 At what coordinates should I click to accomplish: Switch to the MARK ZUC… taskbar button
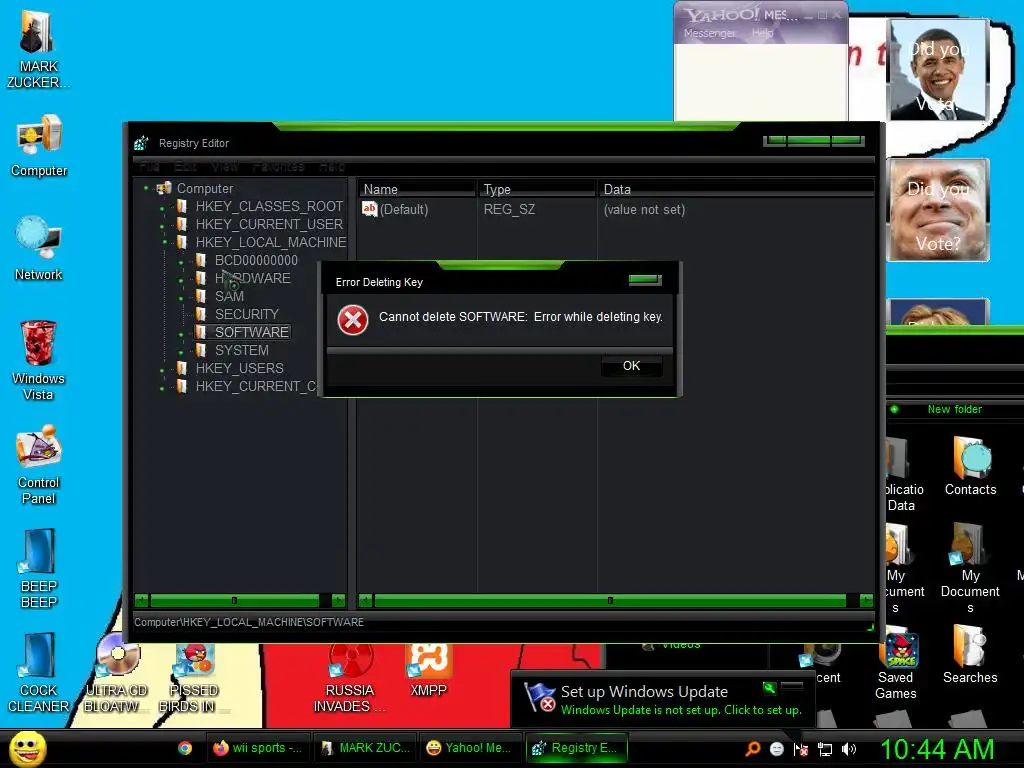pyautogui.click(x=365, y=748)
